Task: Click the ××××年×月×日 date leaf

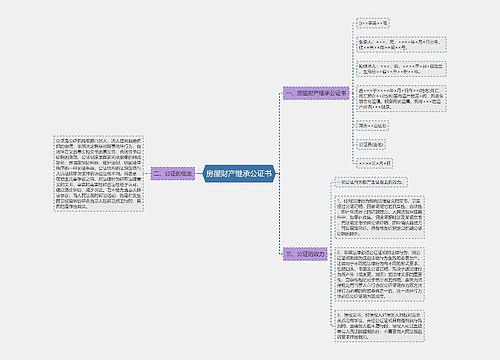Action: (375, 163)
